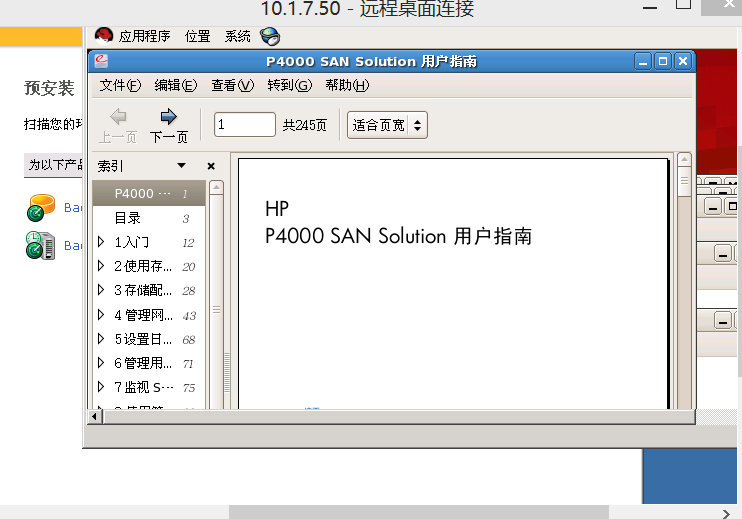Click the PDF viewer window title icon
Image resolution: width=742 pixels, height=519 pixels.
(x=101, y=61)
